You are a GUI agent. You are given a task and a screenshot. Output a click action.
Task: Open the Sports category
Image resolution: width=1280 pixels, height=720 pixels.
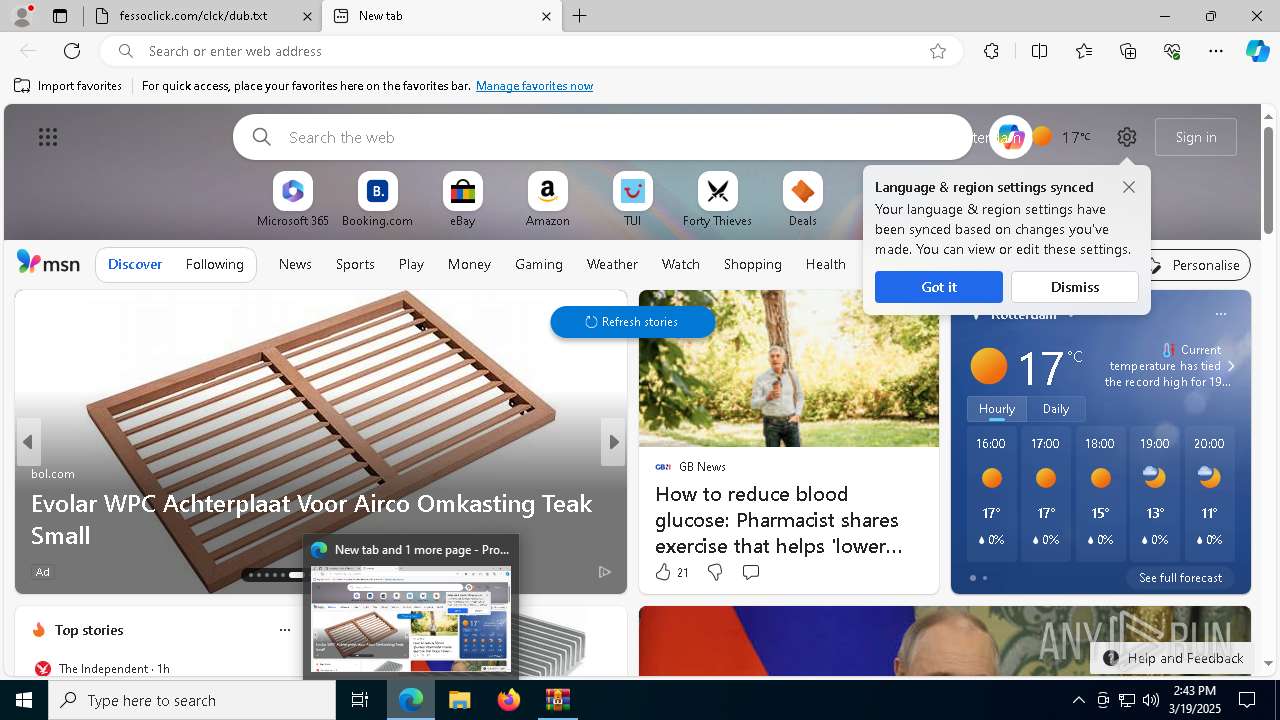pos(355,264)
